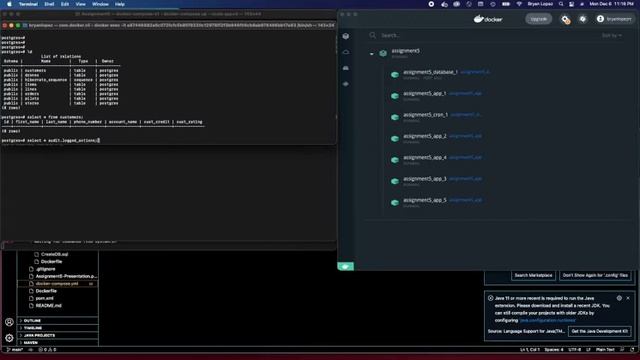
Task: Click the Docker Upgrade button
Action: (538, 19)
